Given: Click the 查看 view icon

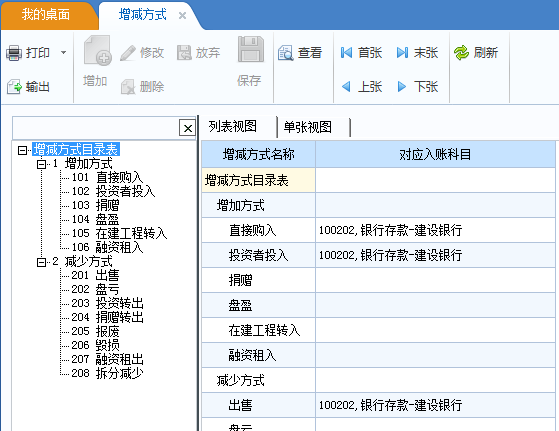Looking at the screenshot, I should [x=286, y=53].
